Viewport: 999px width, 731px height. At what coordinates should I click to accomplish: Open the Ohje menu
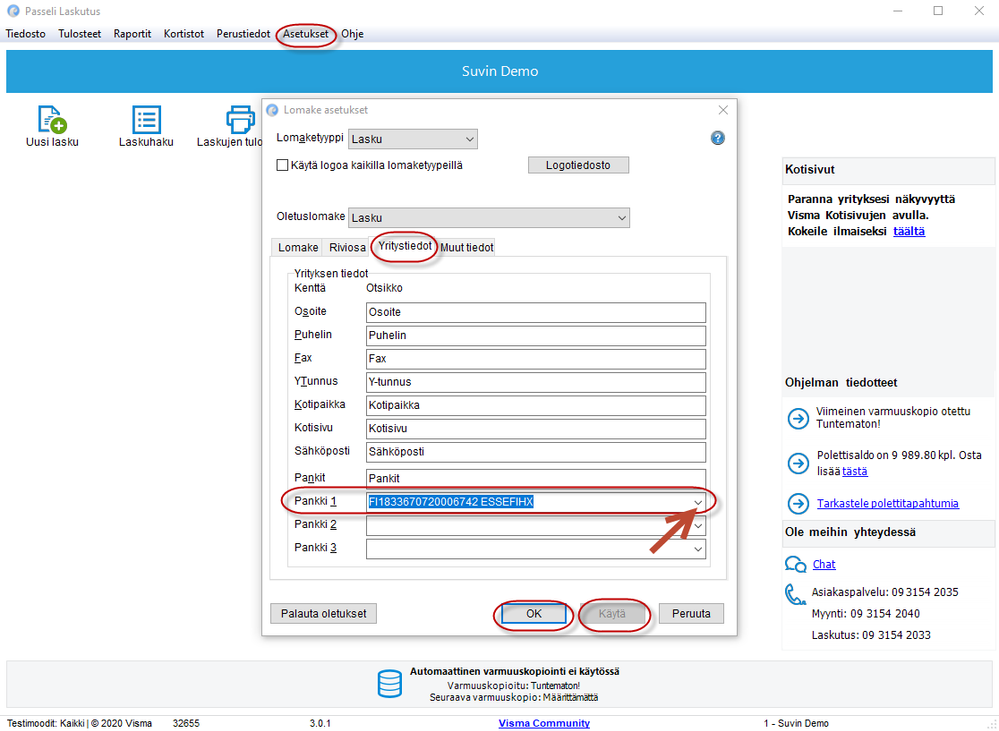tap(352, 34)
